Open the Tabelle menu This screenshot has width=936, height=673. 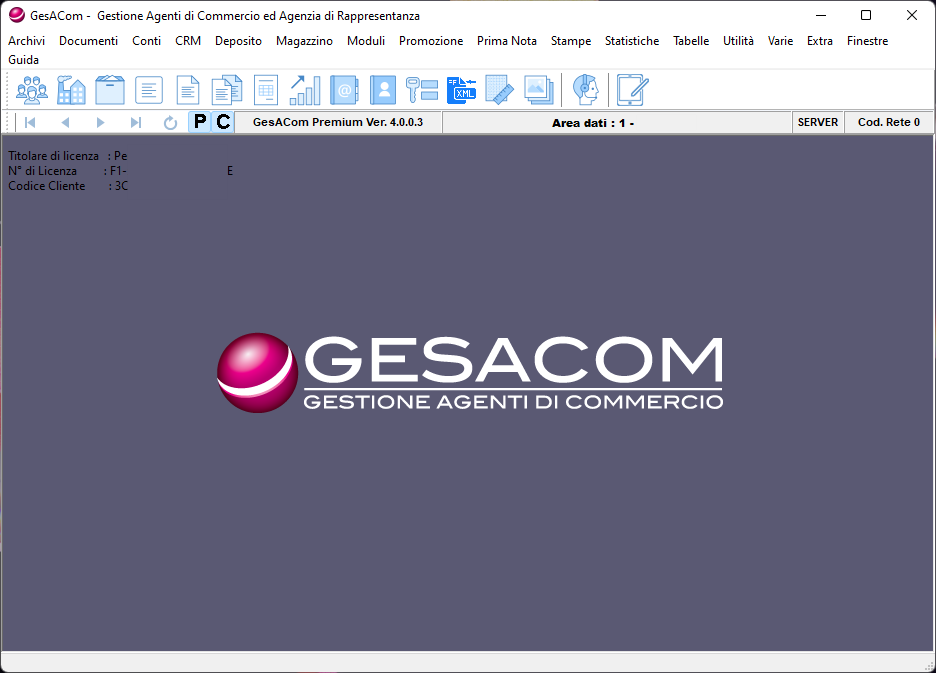(691, 41)
